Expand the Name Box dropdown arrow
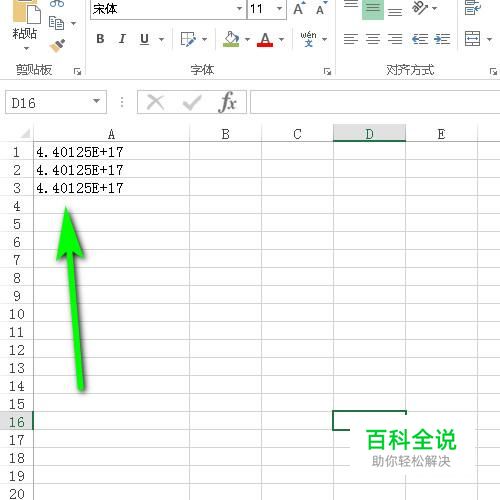The height and width of the screenshot is (500, 500). point(97,101)
